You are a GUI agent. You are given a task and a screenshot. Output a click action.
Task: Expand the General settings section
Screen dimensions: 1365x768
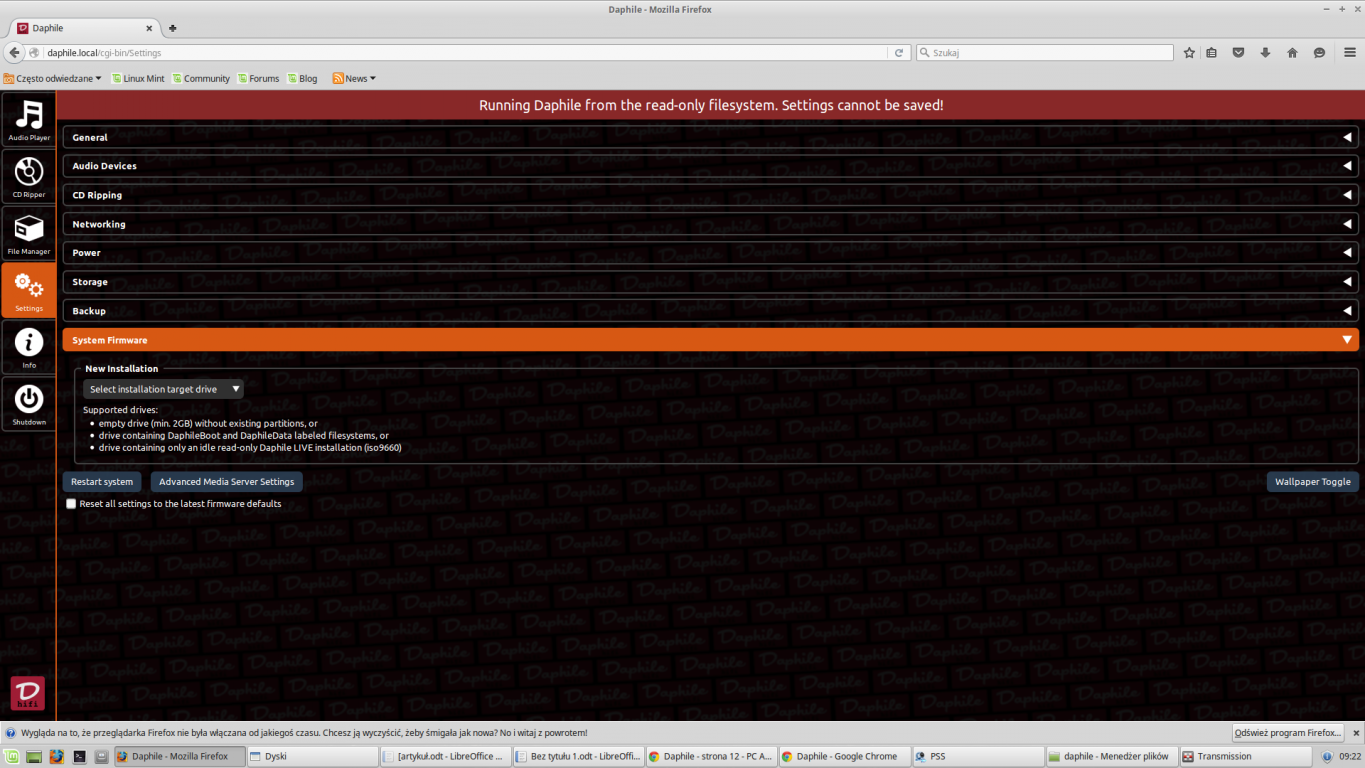point(710,138)
